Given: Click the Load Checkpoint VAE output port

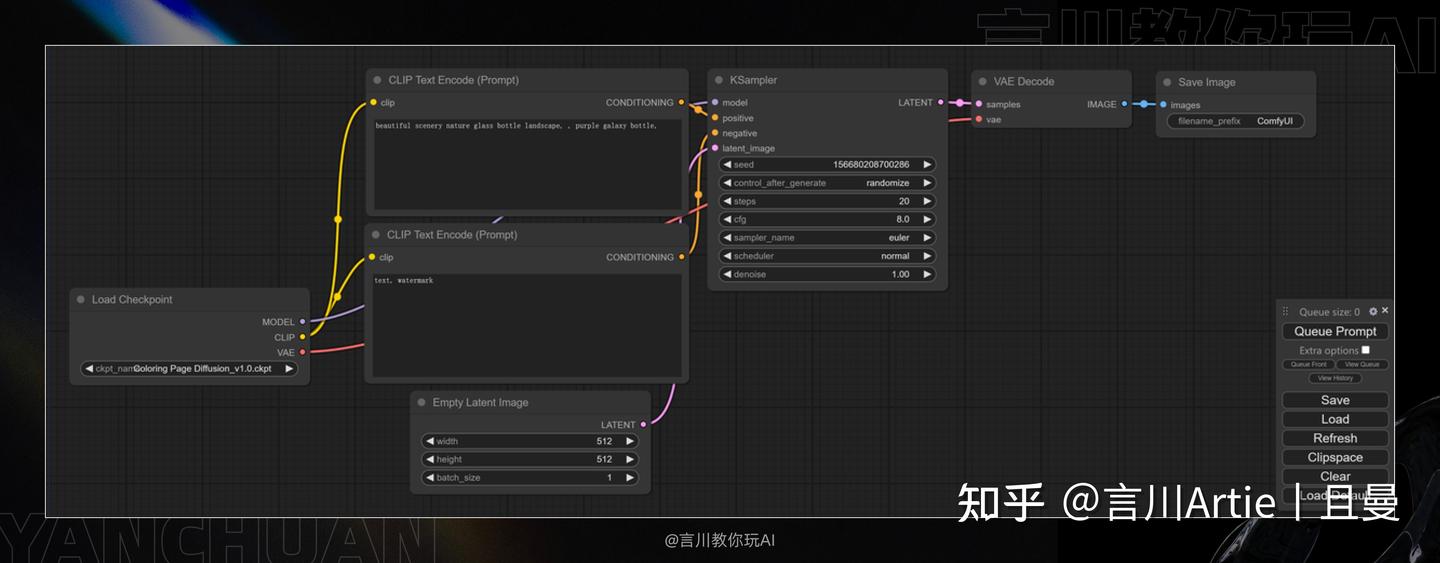Looking at the screenshot, I should tap(303, 352).
